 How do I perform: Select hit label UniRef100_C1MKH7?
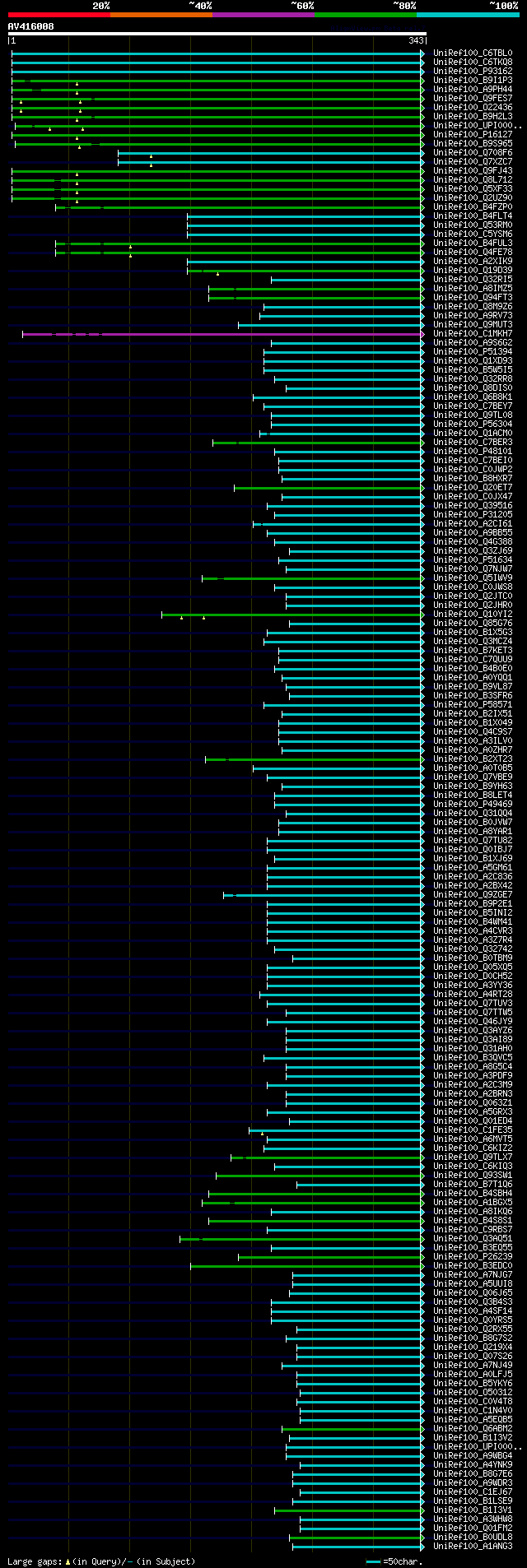(x=473, y=334)
